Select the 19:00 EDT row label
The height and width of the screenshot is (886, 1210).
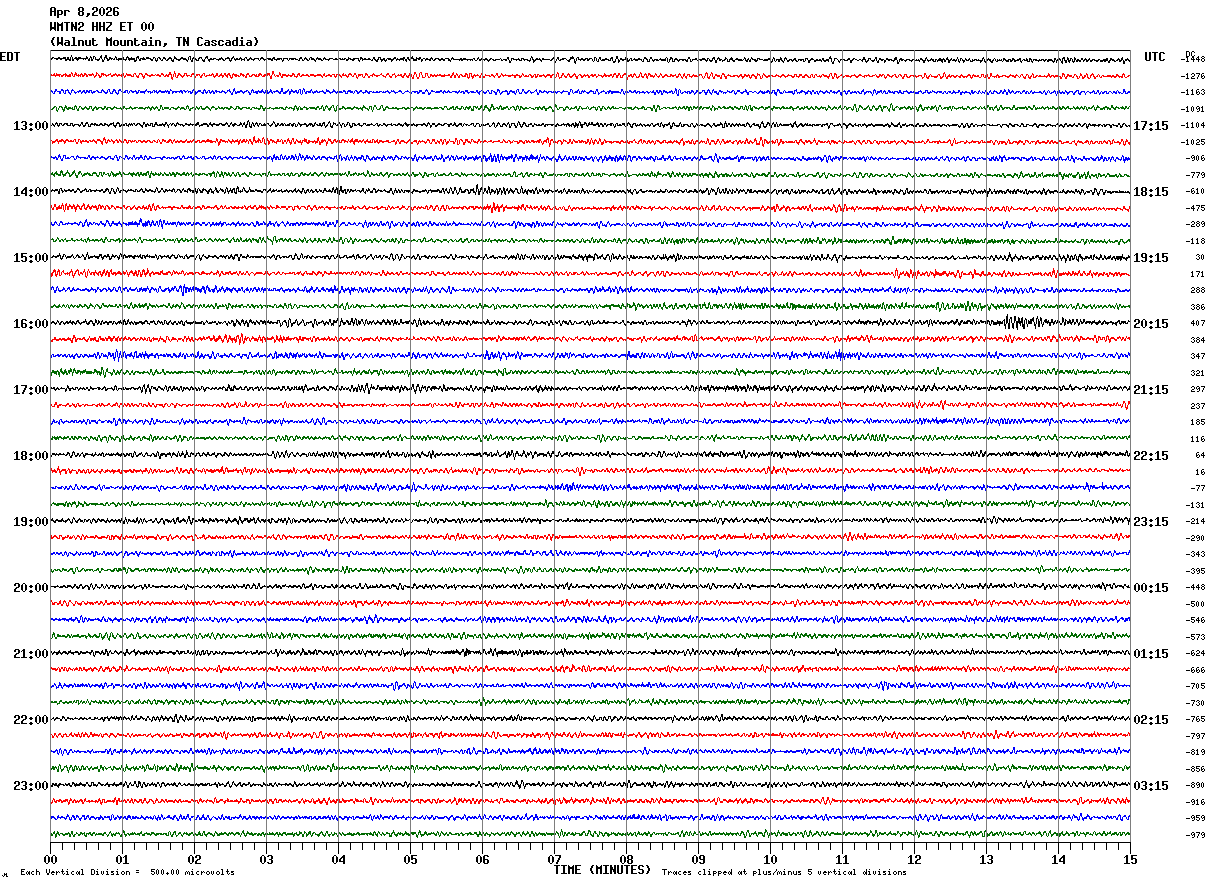tap(30, 522)
